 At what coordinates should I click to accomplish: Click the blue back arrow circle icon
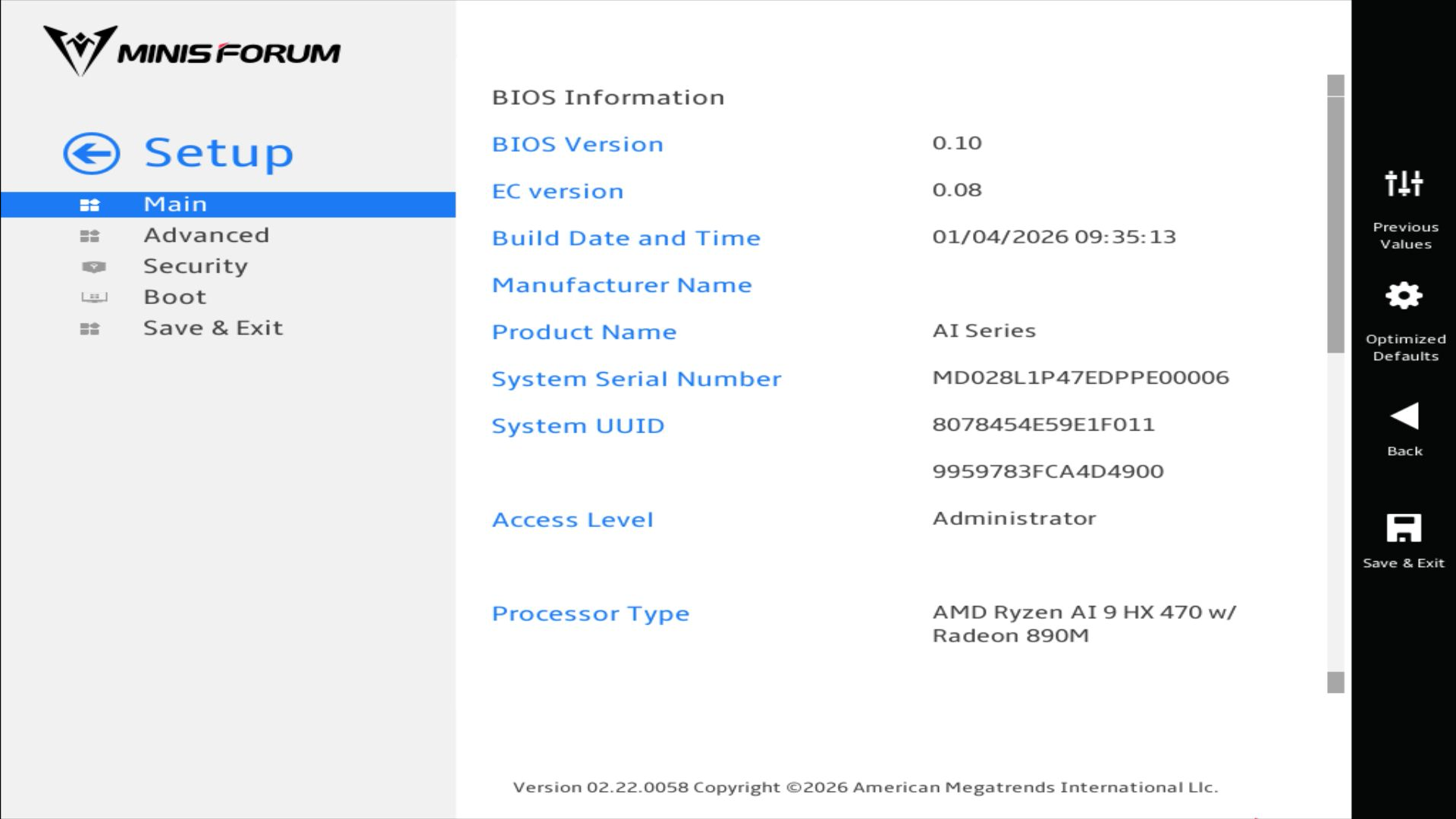(91, 154)
